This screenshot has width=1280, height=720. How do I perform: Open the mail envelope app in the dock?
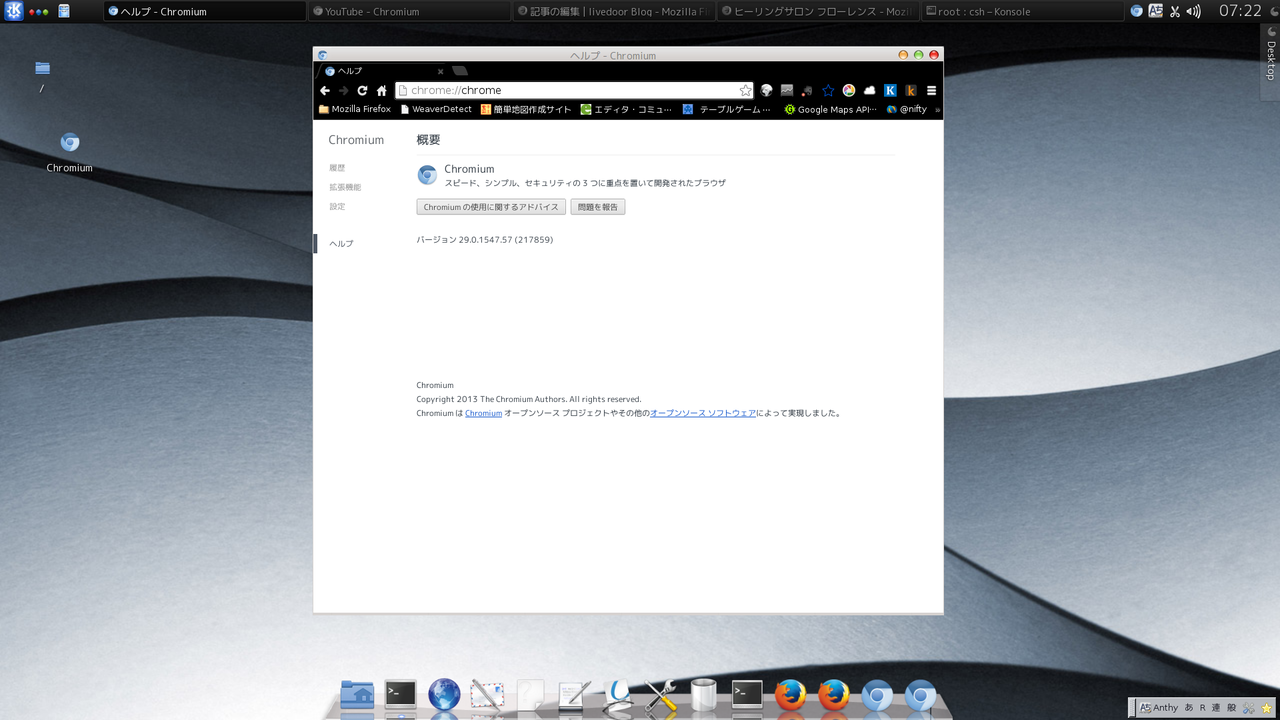487,694
